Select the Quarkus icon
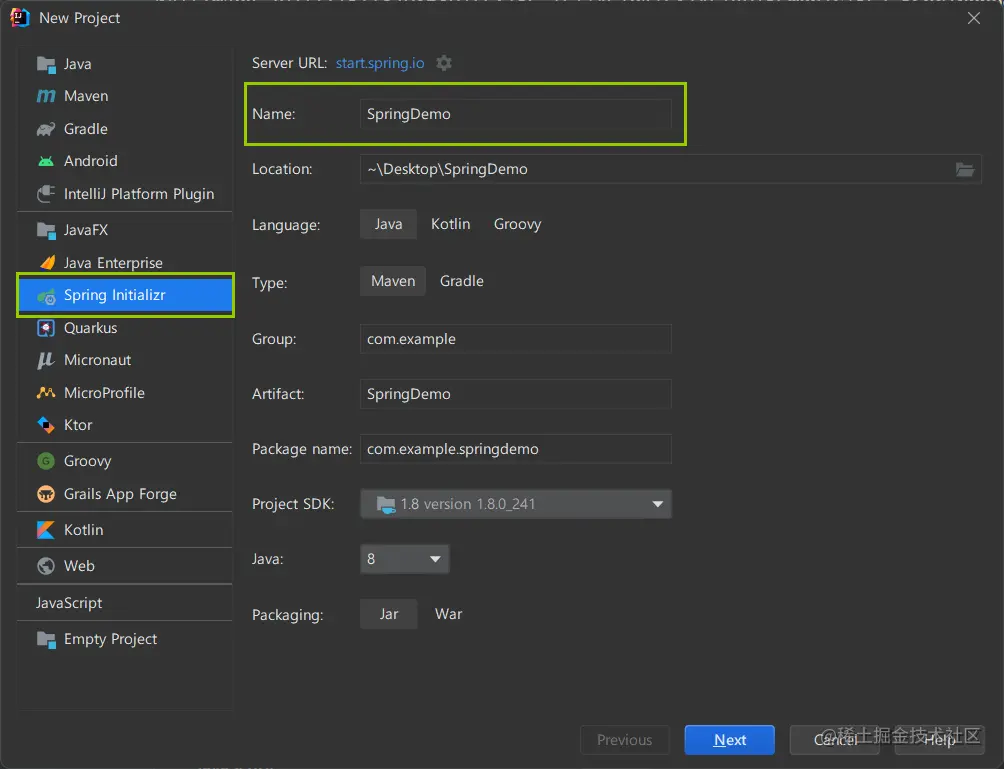1004x769 pixels. point(46,328)
